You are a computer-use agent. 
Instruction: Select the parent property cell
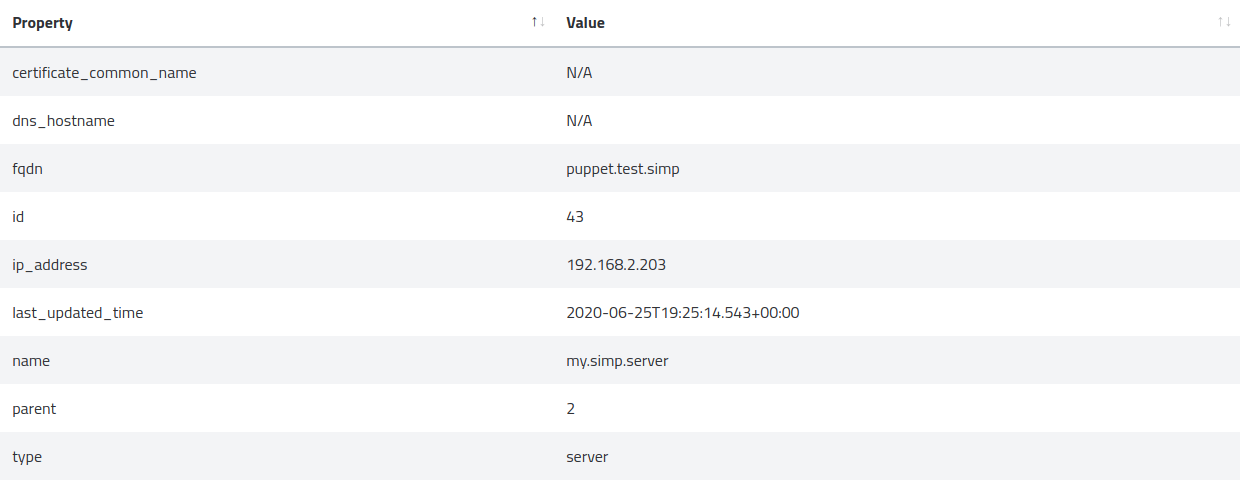pyautogui.click(x=35, y=409)
